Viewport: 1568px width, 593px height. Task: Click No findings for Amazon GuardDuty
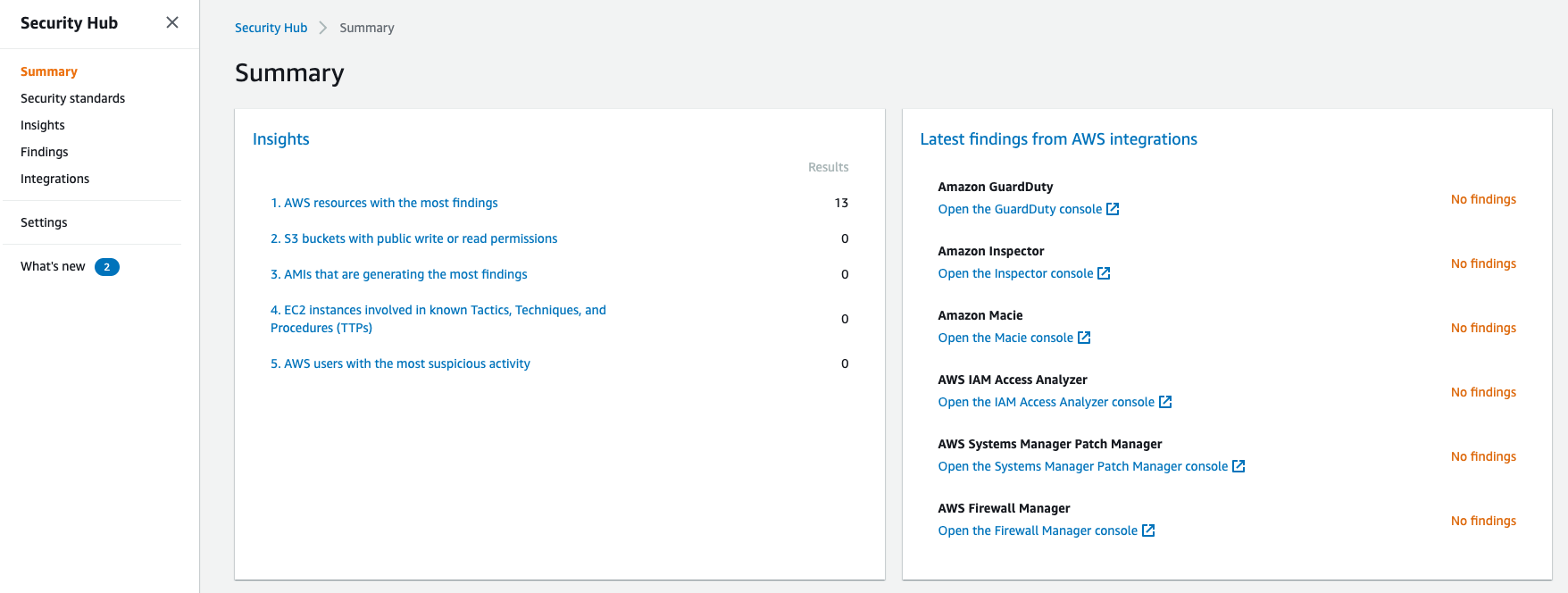coord(1483,199)
